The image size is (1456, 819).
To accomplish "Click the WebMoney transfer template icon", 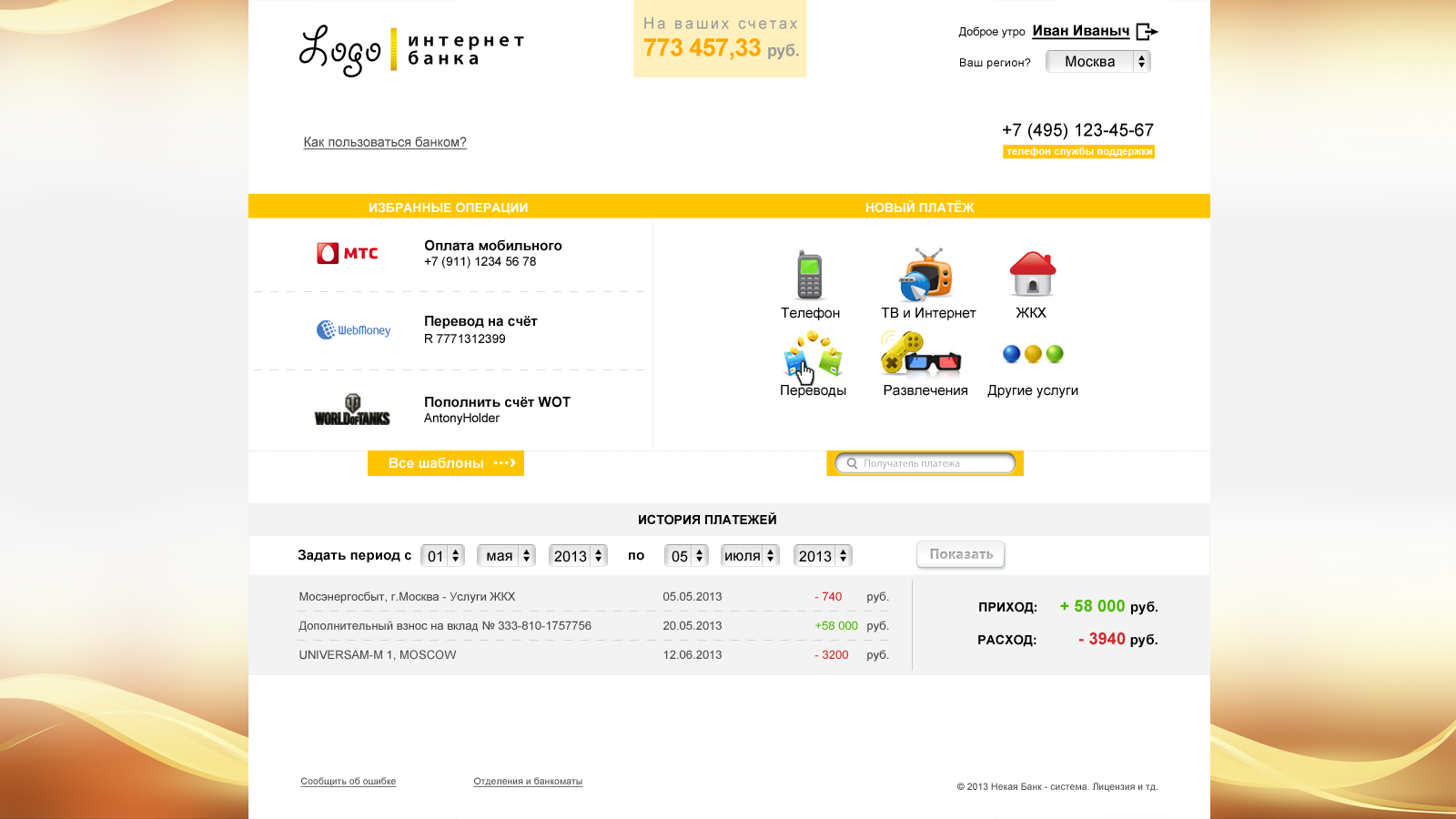I will tap(355, 330).
